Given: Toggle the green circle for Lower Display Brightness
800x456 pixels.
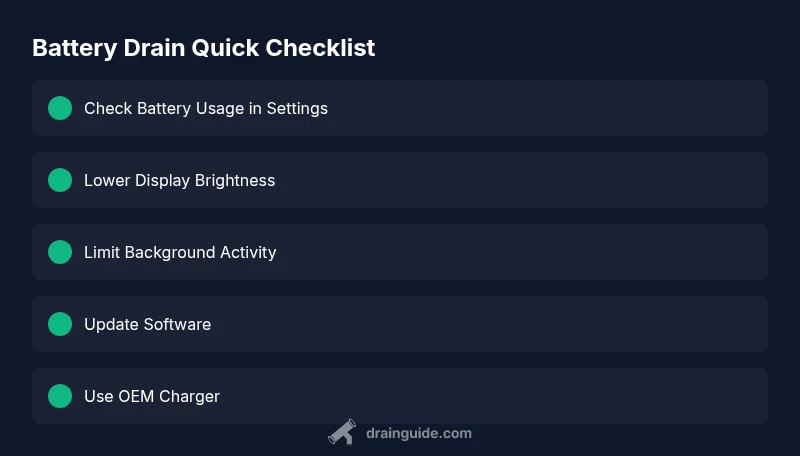Looking at the screenshot, I should click(x=60, y=180).
